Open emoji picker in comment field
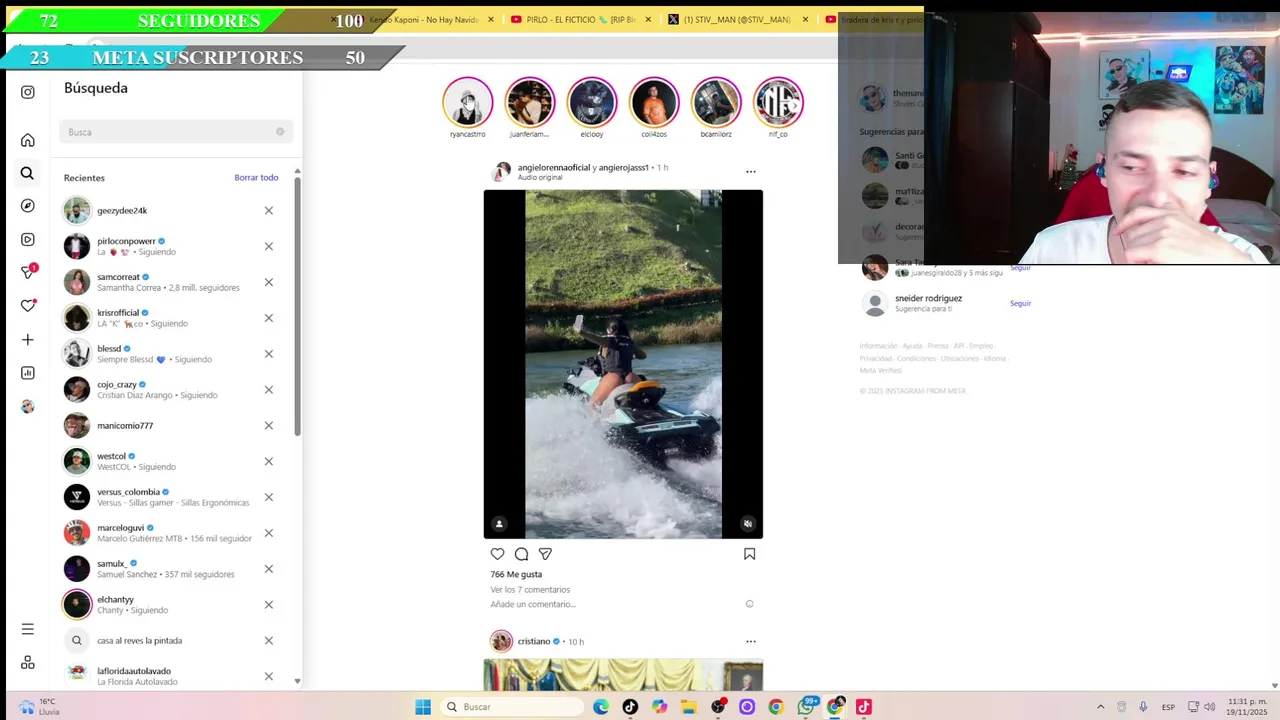 749,604
